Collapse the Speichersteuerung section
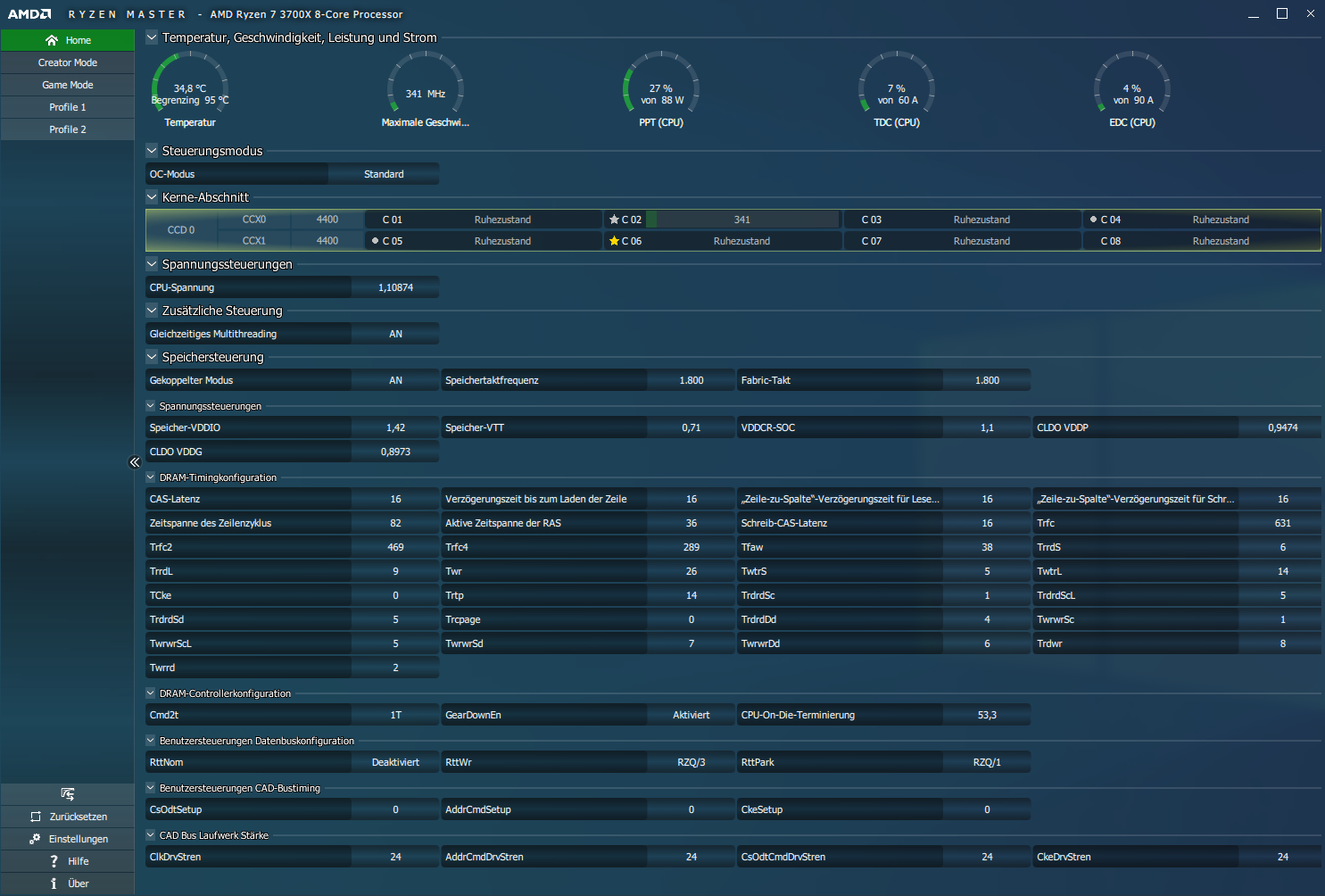 tap(152, 357)
